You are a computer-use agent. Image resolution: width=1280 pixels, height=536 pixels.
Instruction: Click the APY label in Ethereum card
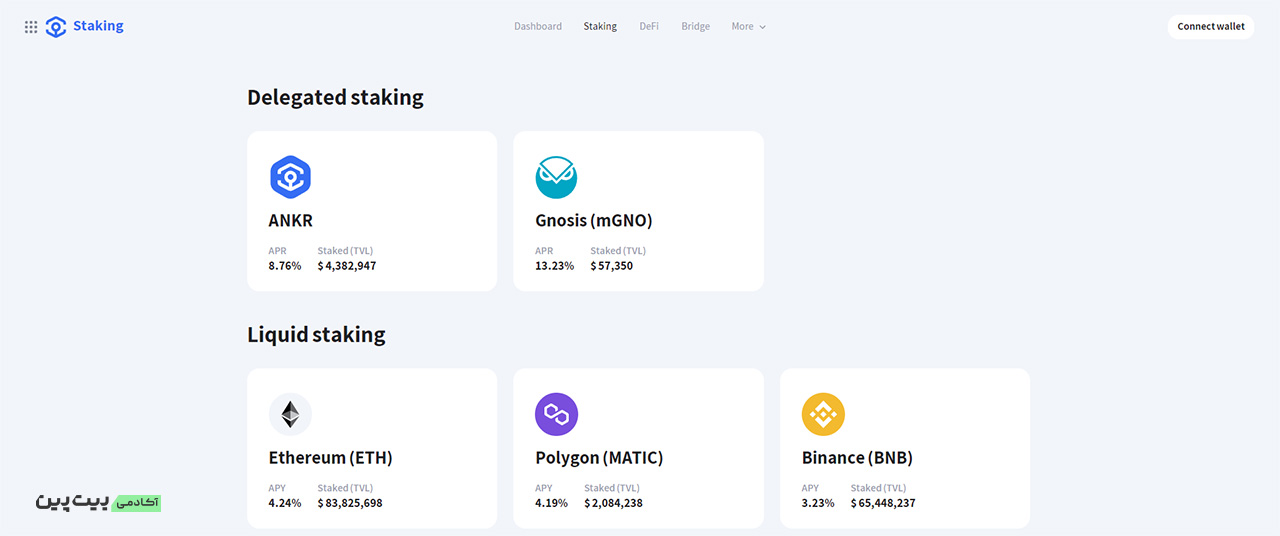pos(277,488)
